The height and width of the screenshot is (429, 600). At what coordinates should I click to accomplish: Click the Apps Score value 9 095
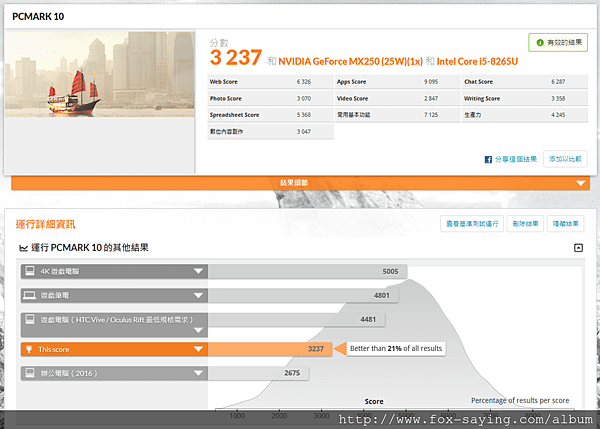coord(431,82)
